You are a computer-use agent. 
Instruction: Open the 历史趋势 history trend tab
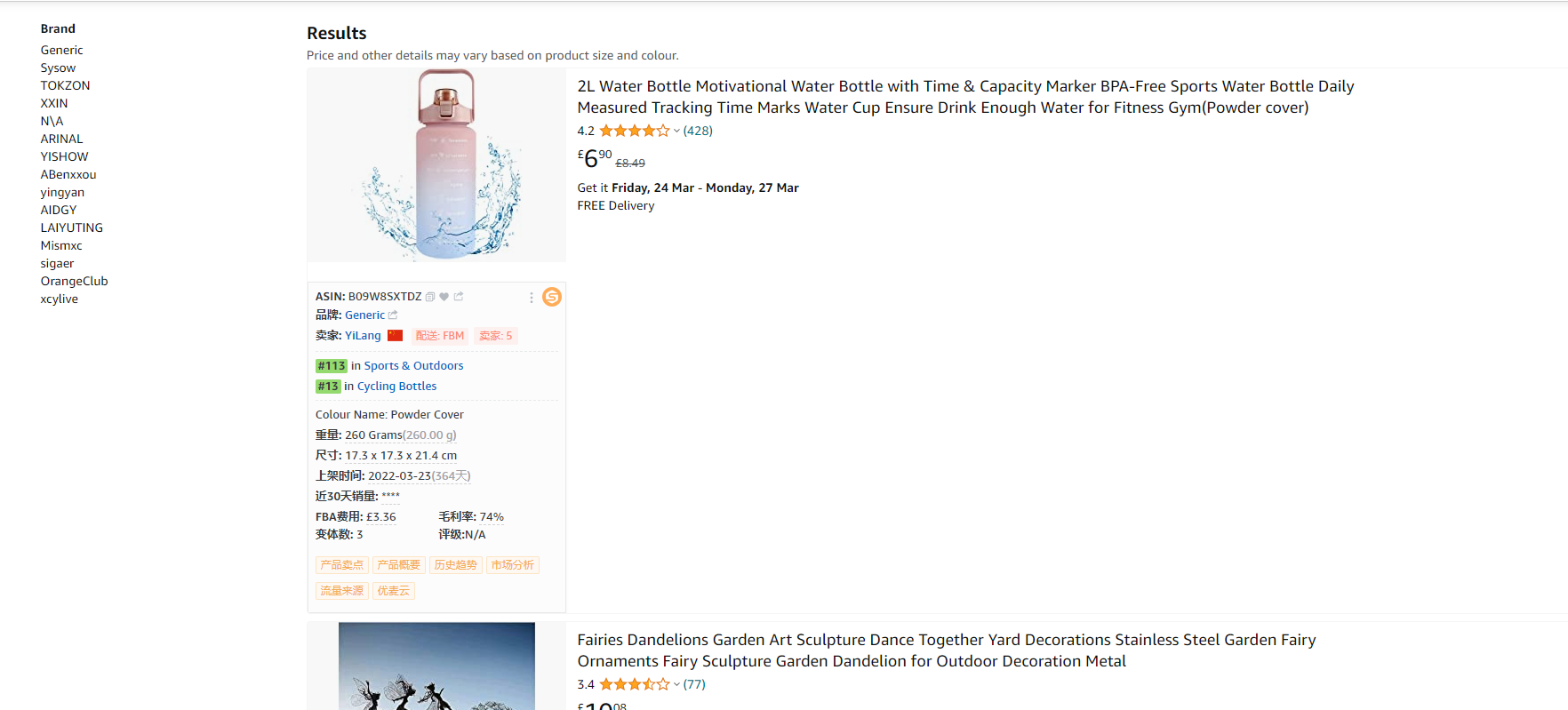pos(456,565)
